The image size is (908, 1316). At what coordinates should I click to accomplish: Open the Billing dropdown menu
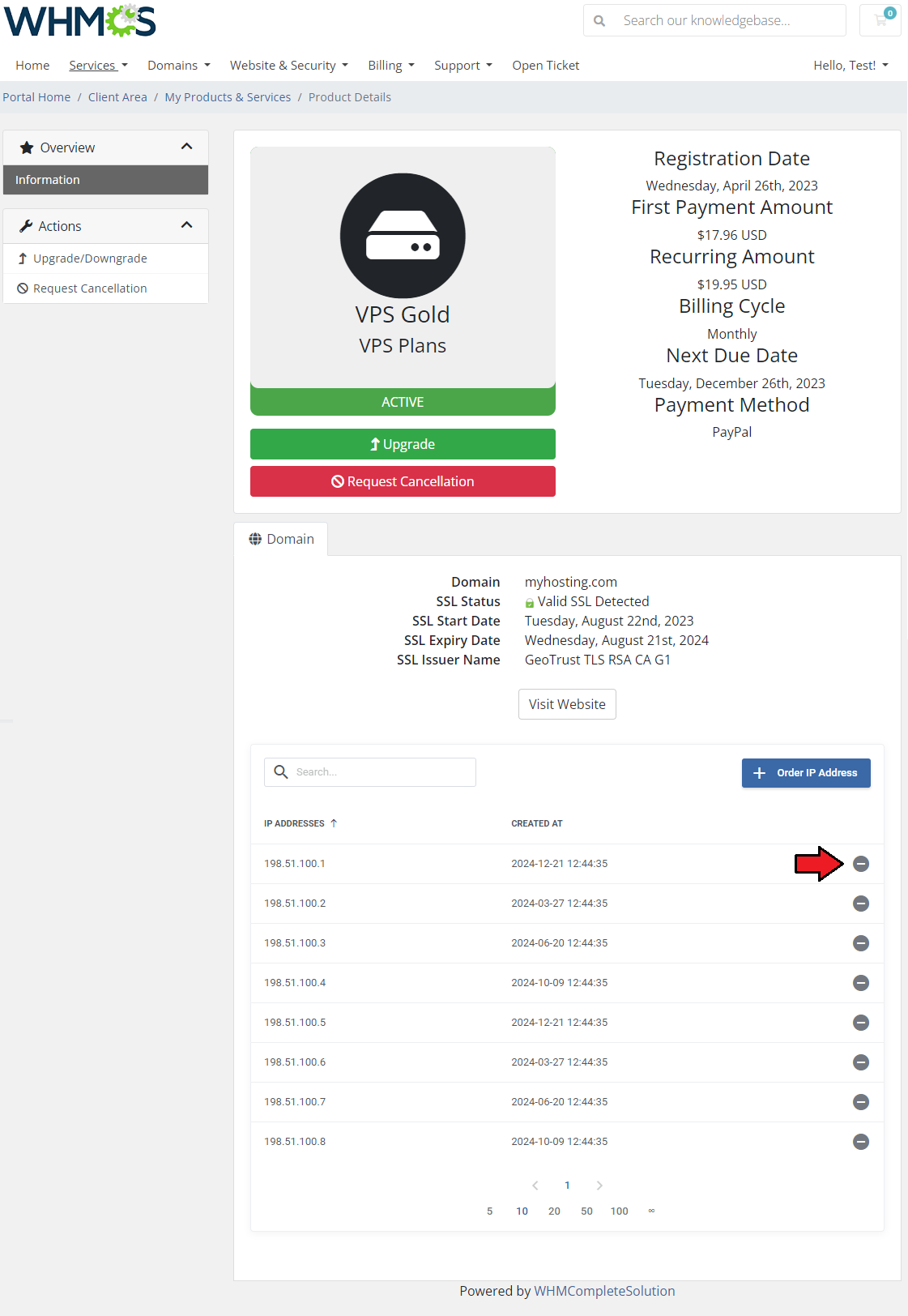(x=391, y=66)
